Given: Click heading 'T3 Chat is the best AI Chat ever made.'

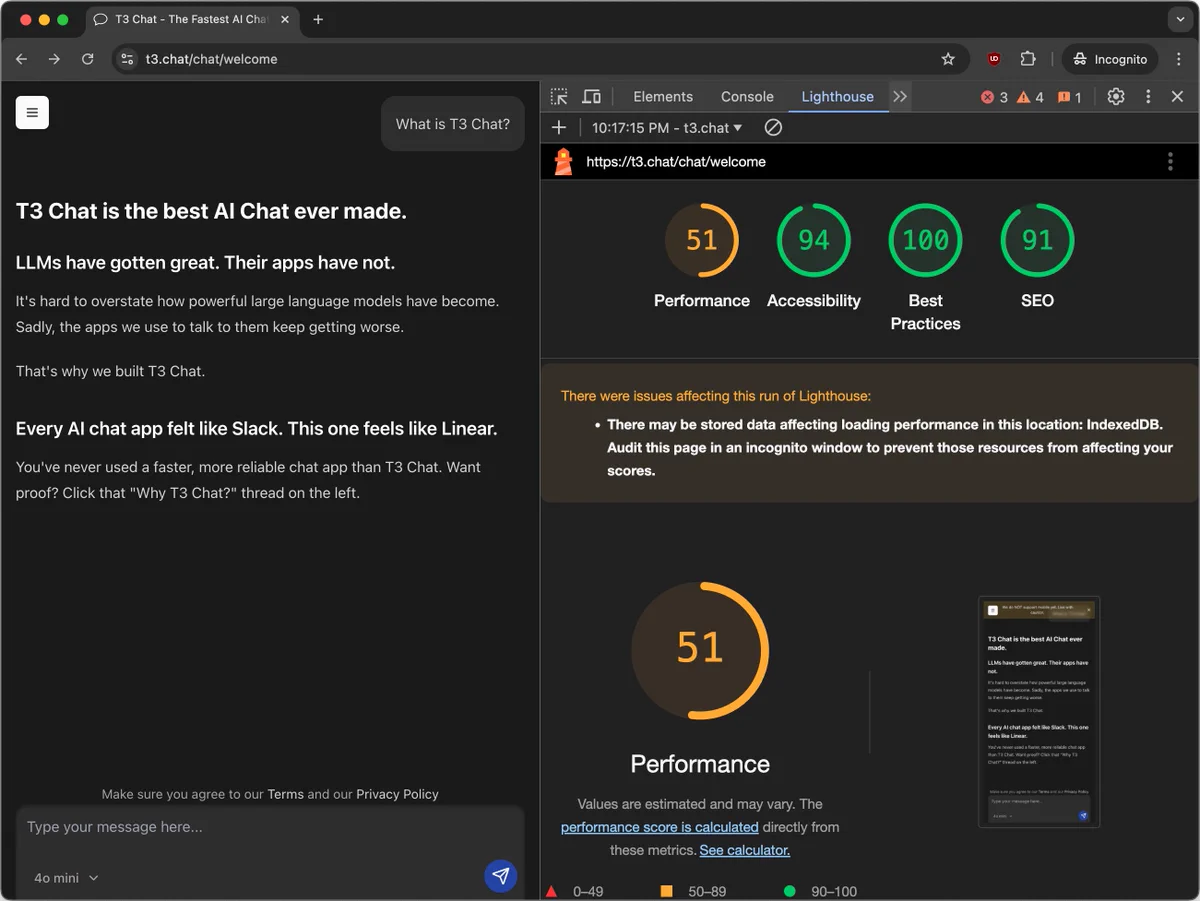Looking at the screenshot, I should (x=211, y=211).
